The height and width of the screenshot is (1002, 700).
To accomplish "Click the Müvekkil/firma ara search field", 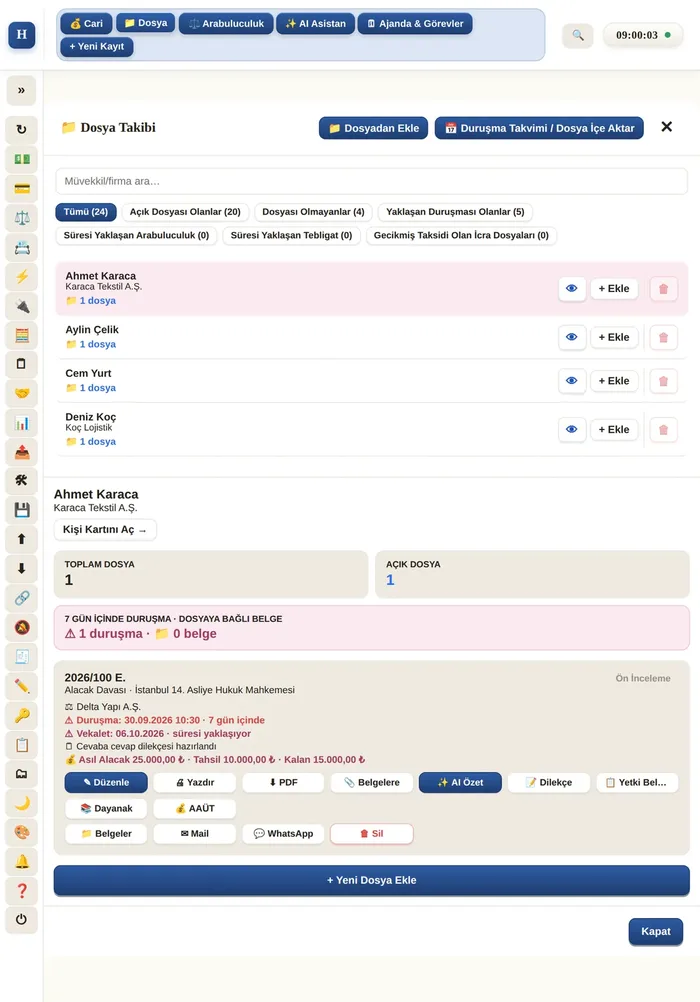I will (x=371, y=181).
